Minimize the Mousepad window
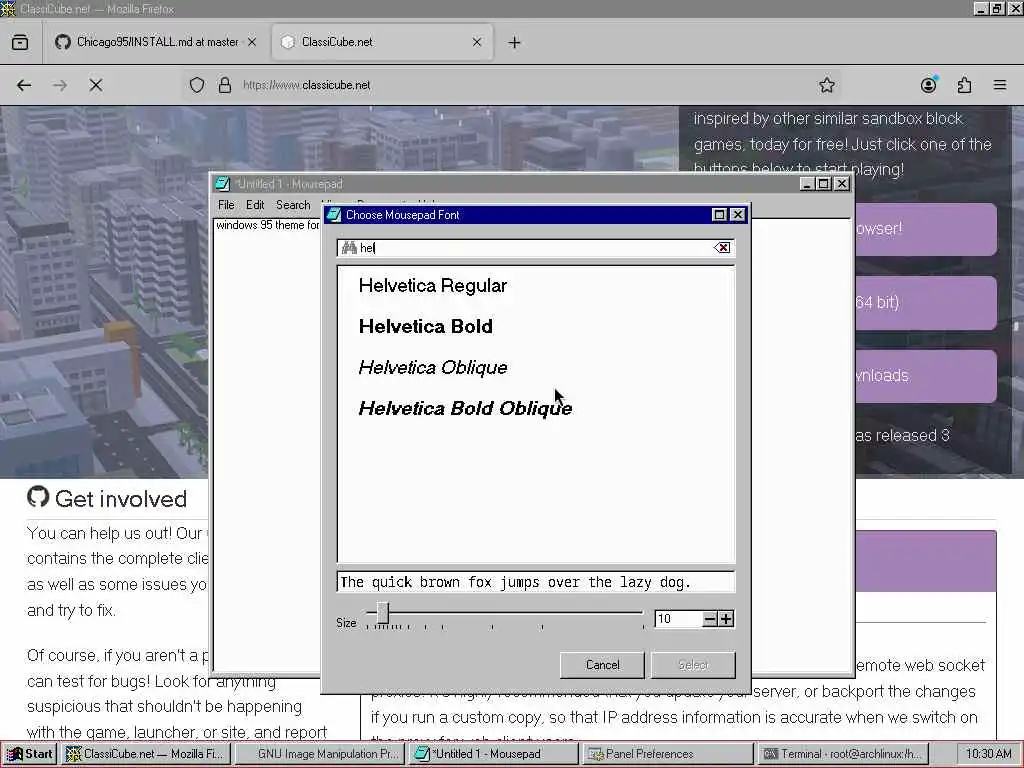 pos(807,184)
